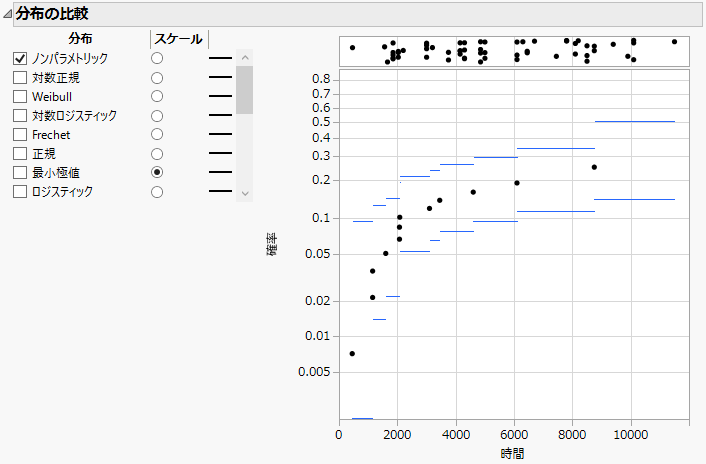Viewport: 706px width, 464px height.
Task: Click the 分布の比較 section title
Action: click(52, 14)
